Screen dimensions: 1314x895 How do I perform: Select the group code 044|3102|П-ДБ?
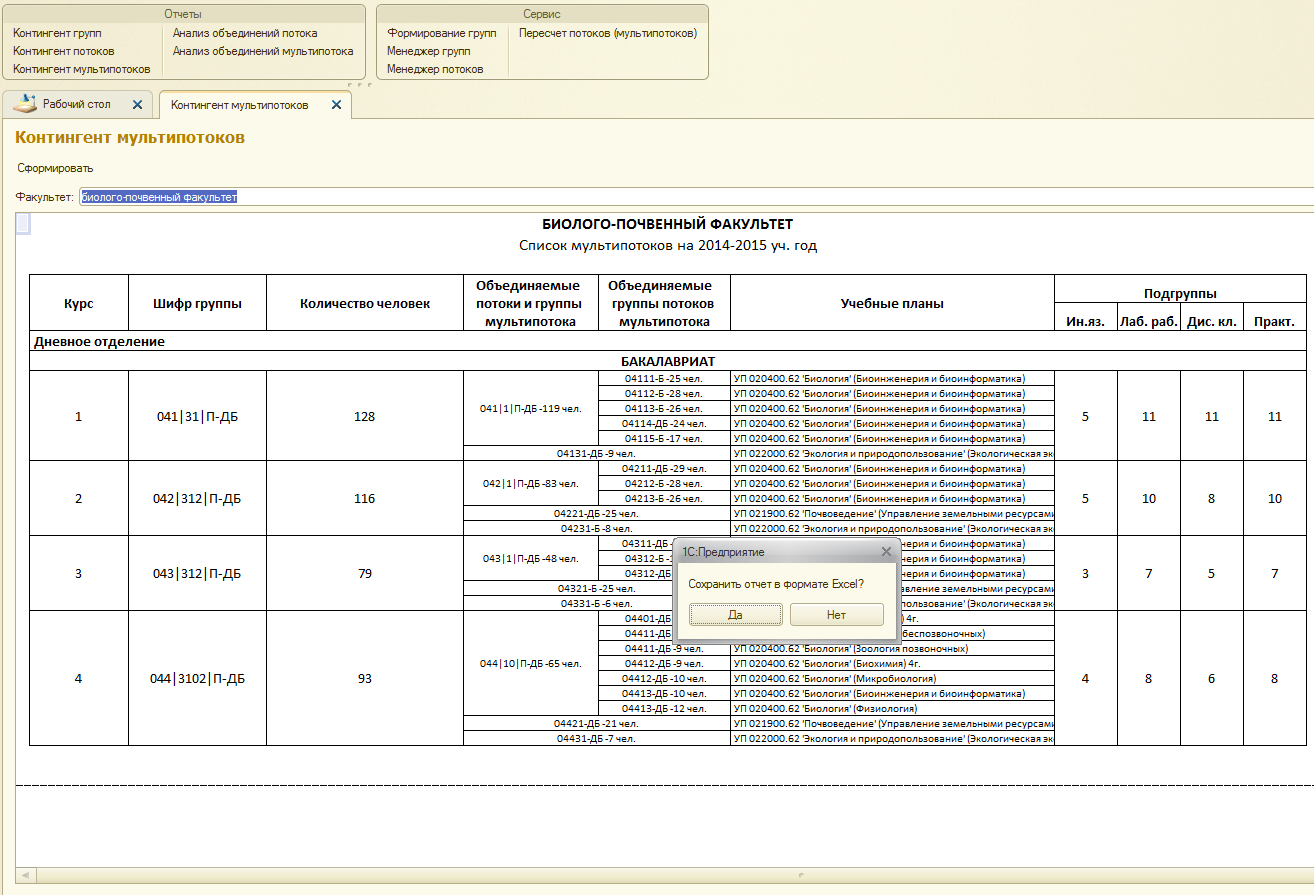(x=197, y=678)
